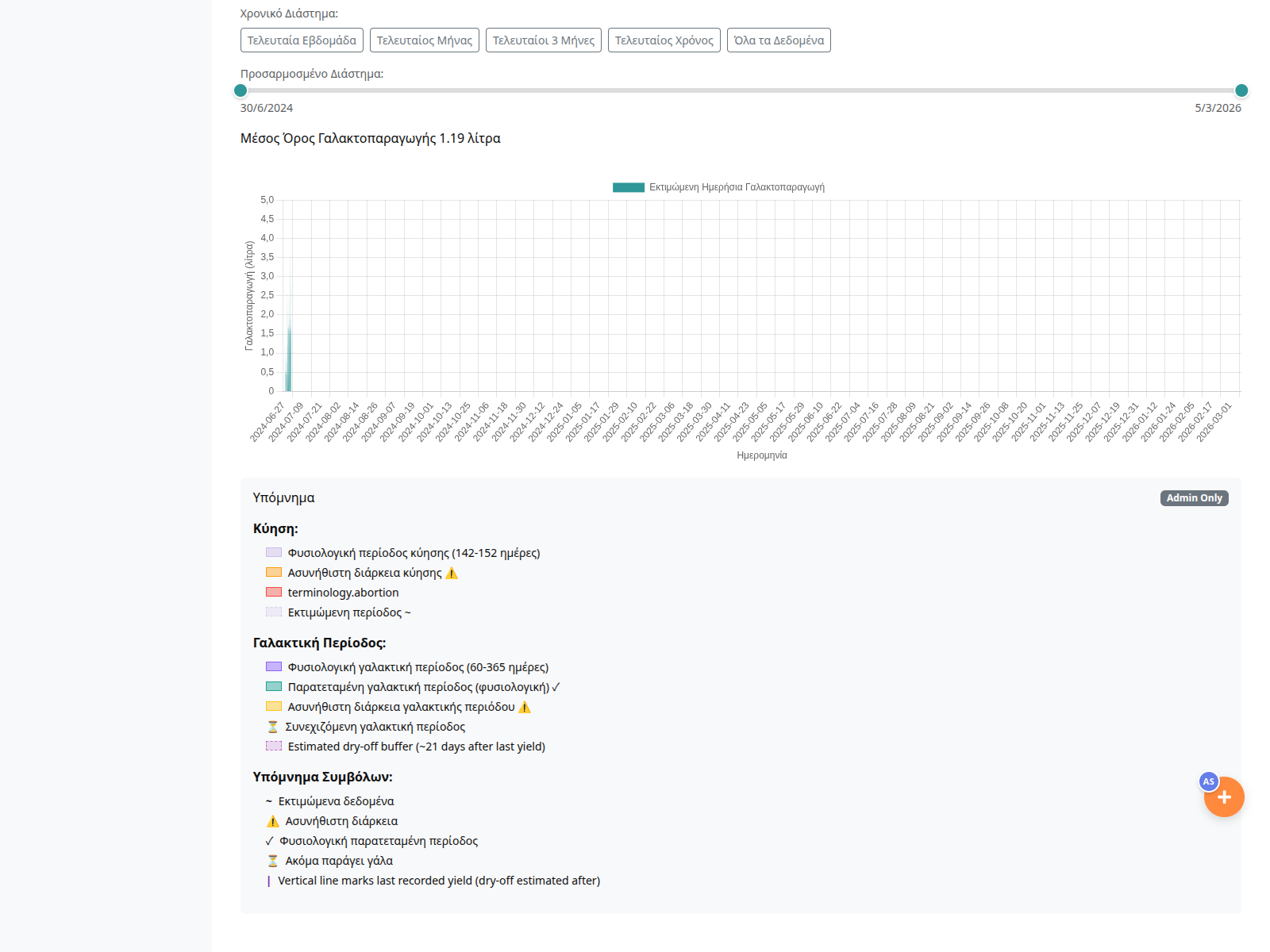Screen dimensions: 1270x952
Task: Select "Τελευταία Εβδομάδα" time range
Action: tap(302, 40)
